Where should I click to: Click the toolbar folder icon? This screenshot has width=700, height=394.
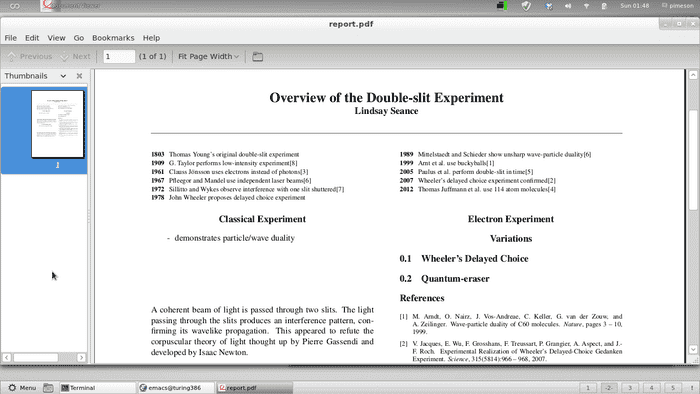pyautogui.click(x=258, y=57)
